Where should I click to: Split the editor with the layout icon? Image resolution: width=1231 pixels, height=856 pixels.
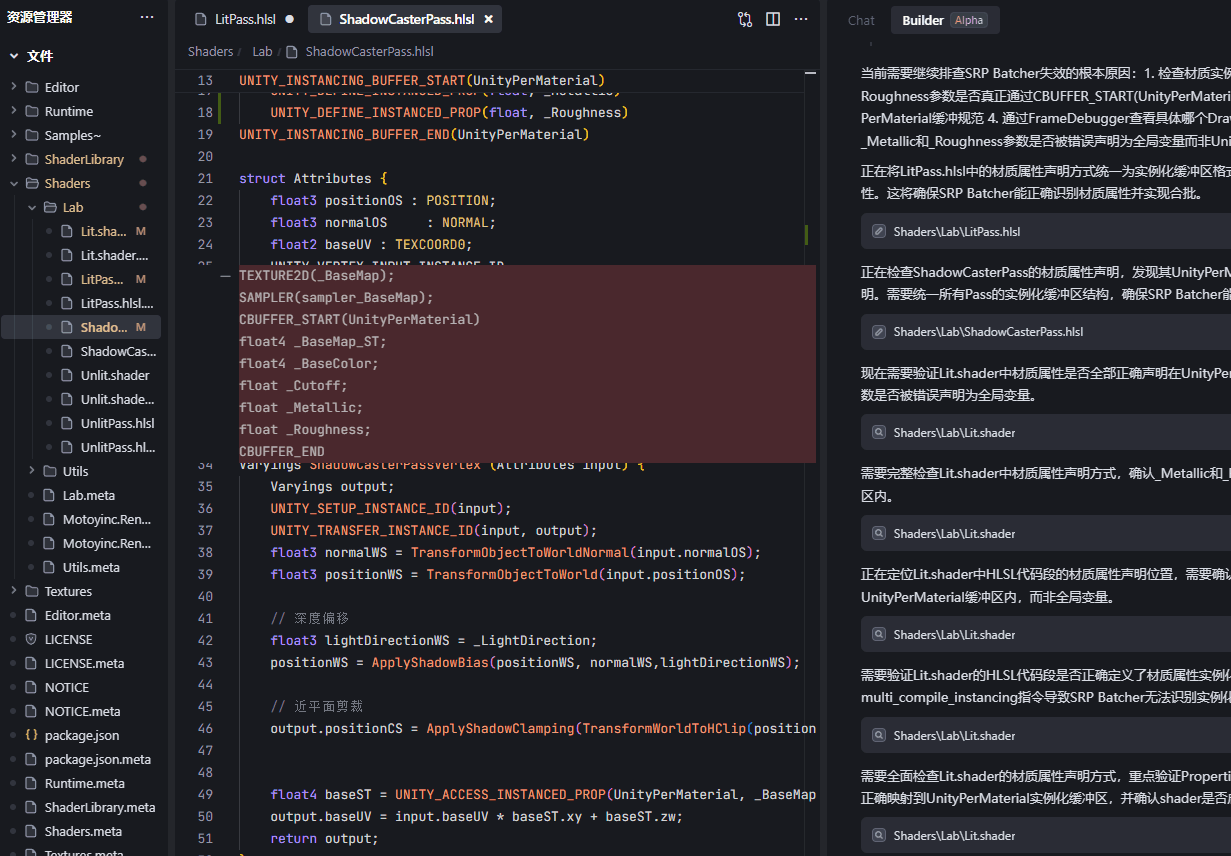coord(773,19)
